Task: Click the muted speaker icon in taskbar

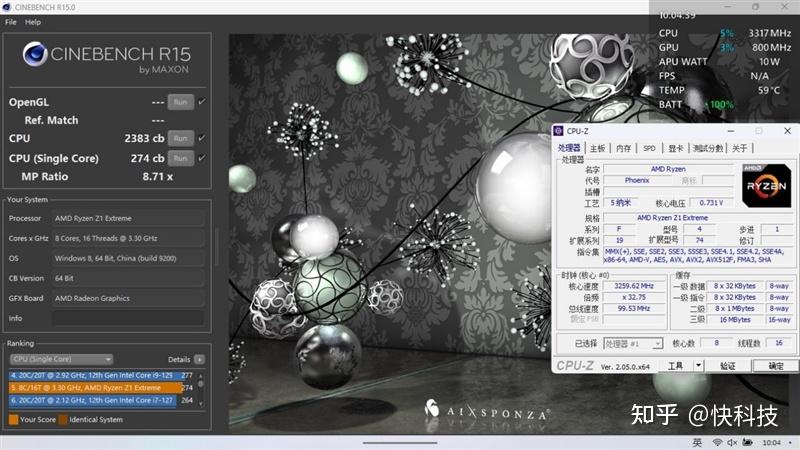Action: [732, 442]
